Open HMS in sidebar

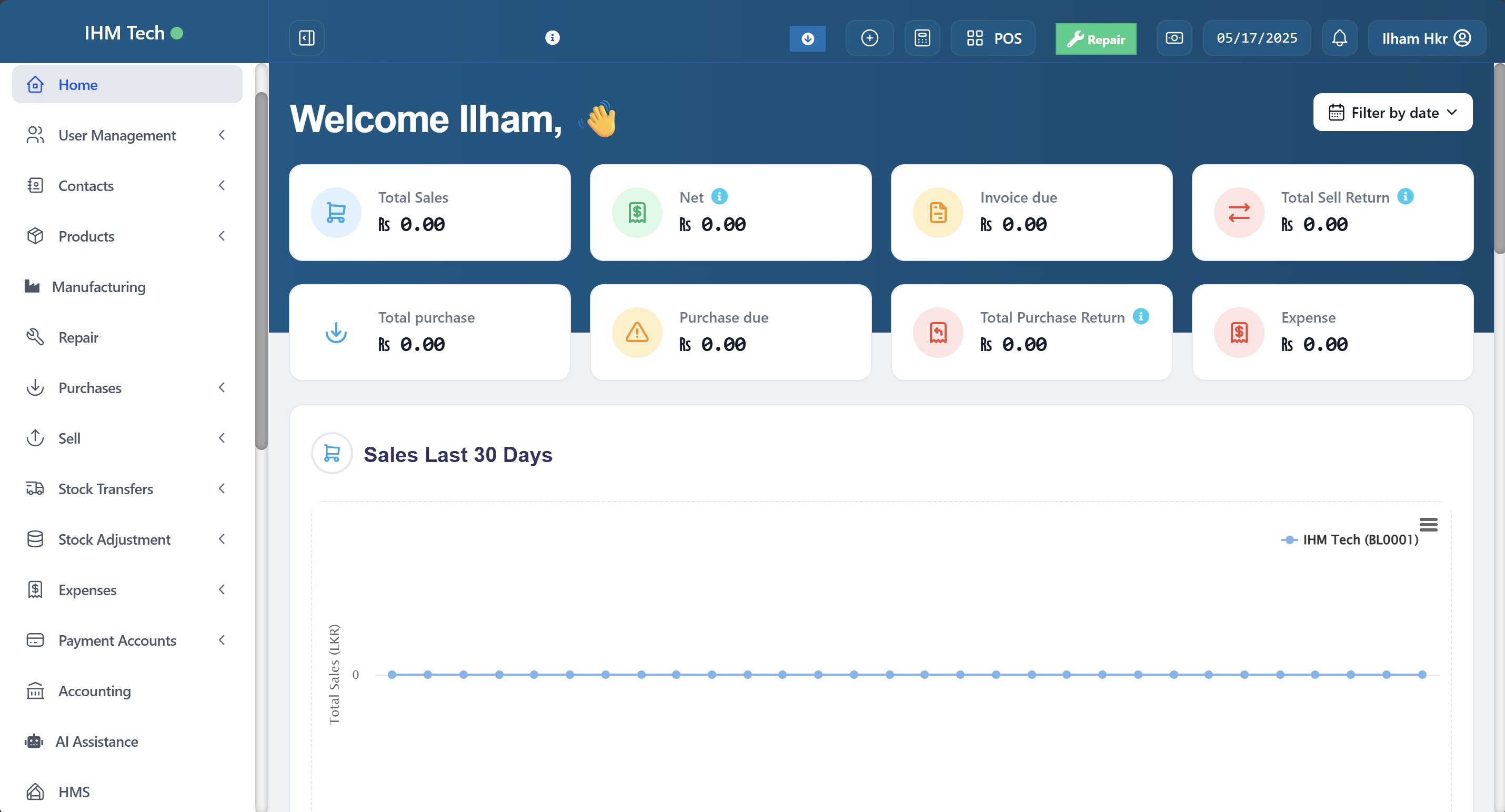click(127, 792)
